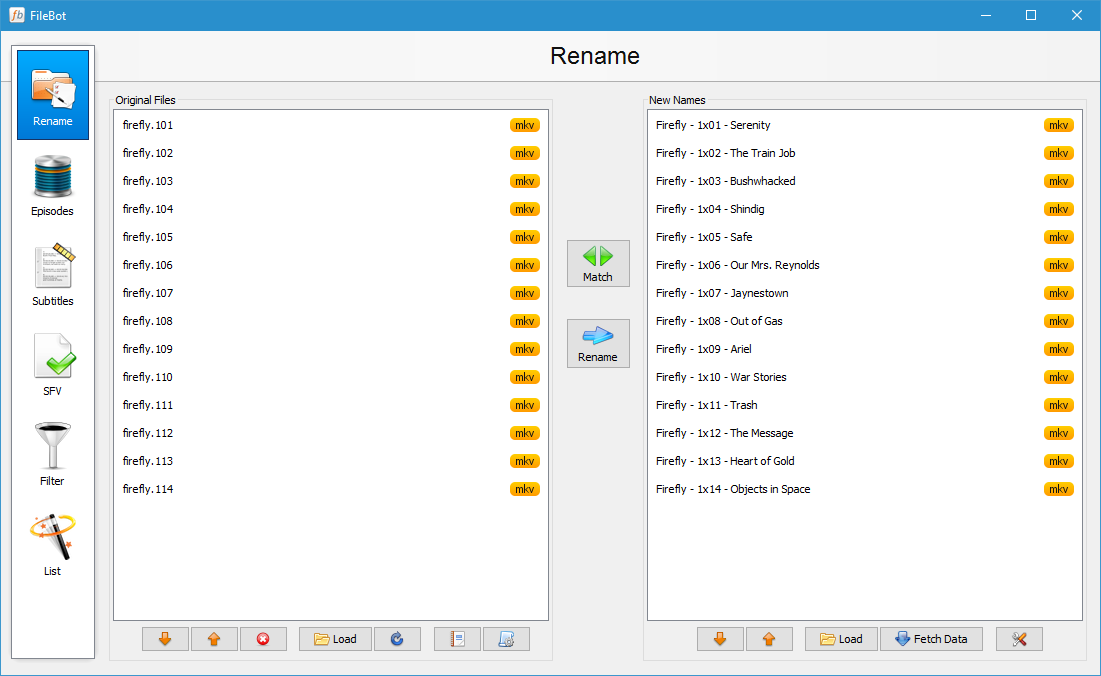The height and width of the screenshot is (676, 1101).
Task: Move a name up in the New Names list
Action: click(x=769, y=638)
